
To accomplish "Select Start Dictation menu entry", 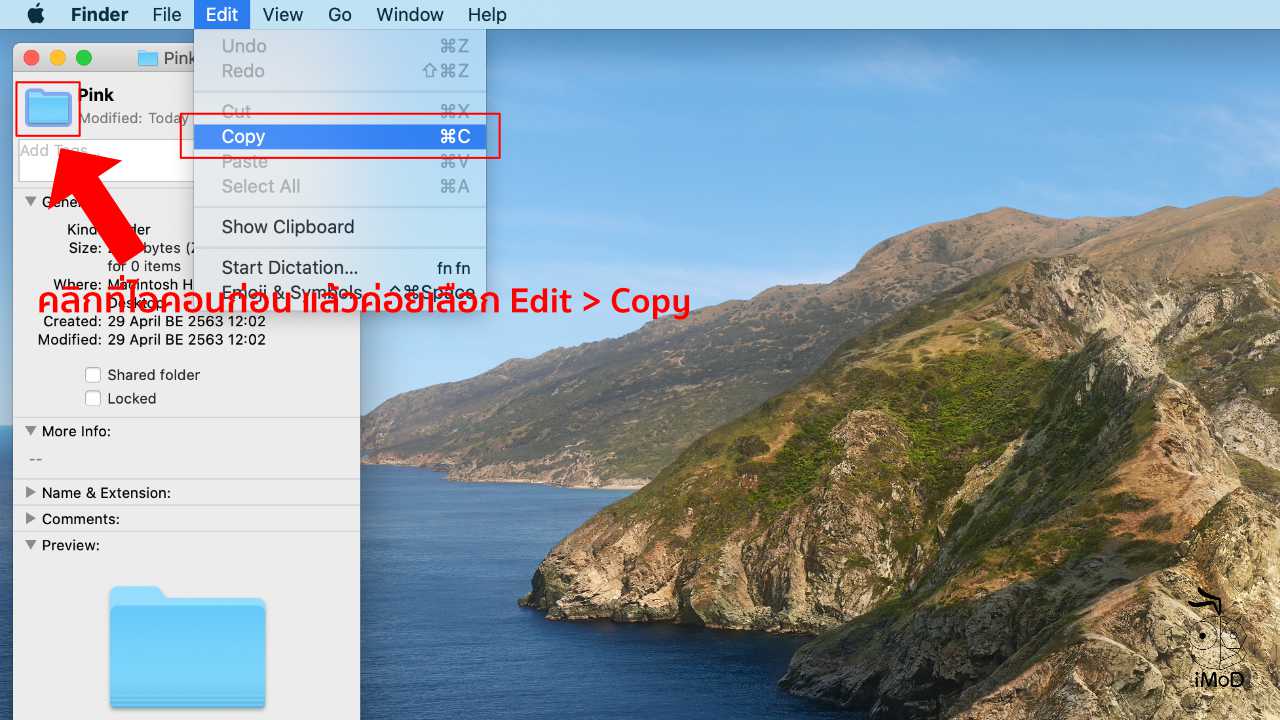I will (290, 268).
